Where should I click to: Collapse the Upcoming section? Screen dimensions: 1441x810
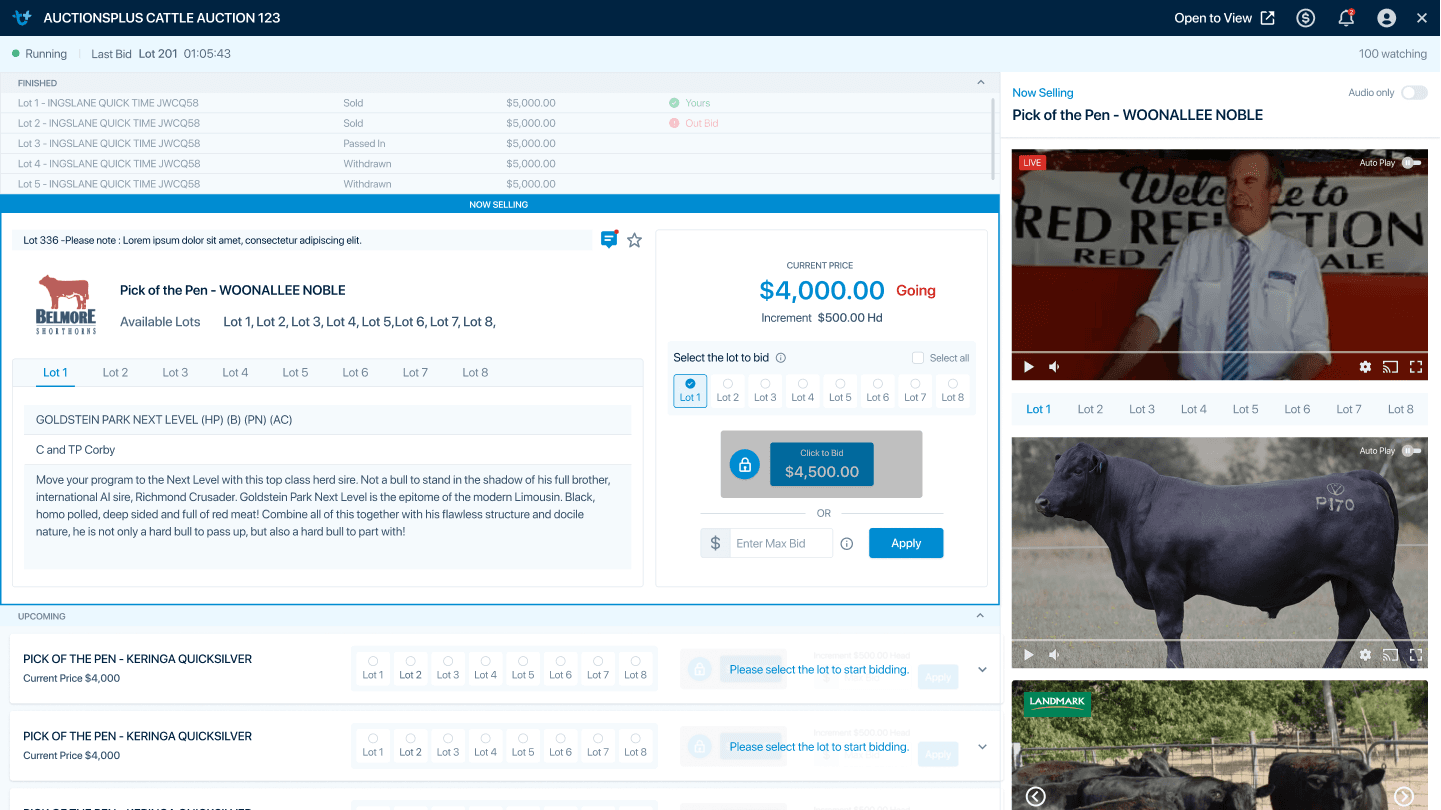(x=981, y=616)
